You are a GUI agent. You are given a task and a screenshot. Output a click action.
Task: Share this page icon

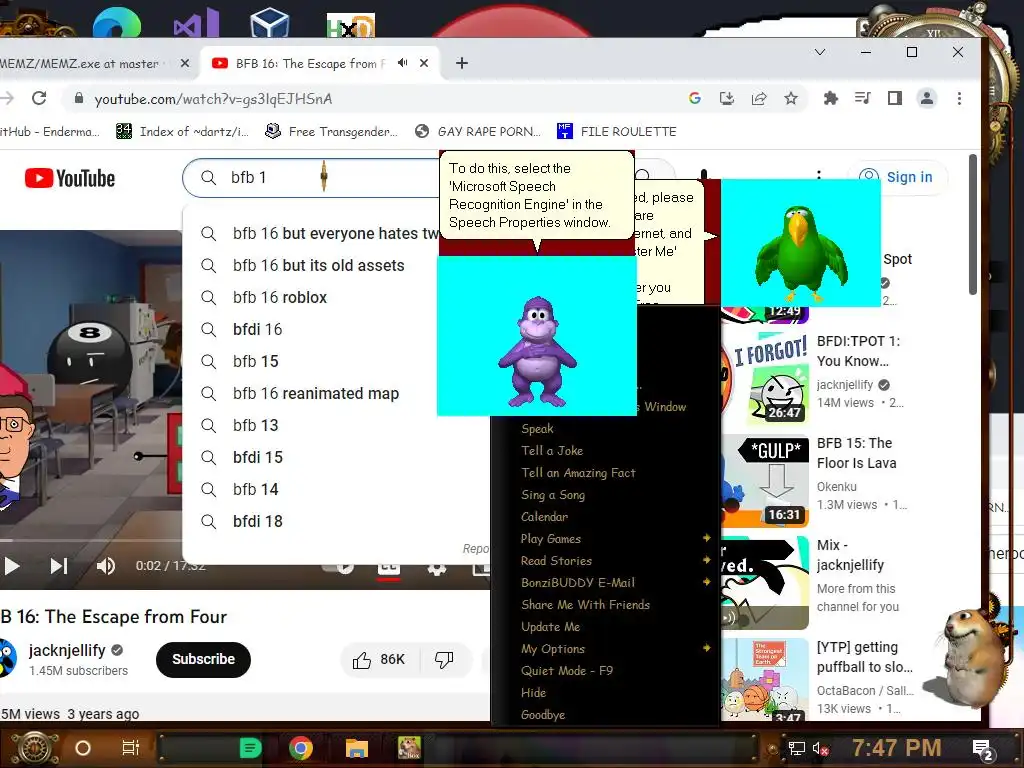pos(759,99)
